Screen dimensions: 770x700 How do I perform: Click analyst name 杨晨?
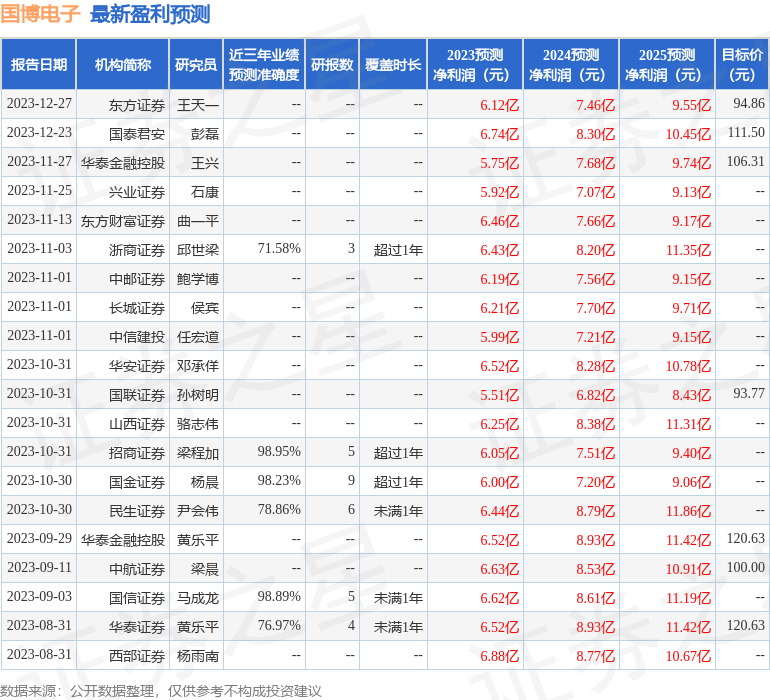pyautogui.click(x=205, y=482)
